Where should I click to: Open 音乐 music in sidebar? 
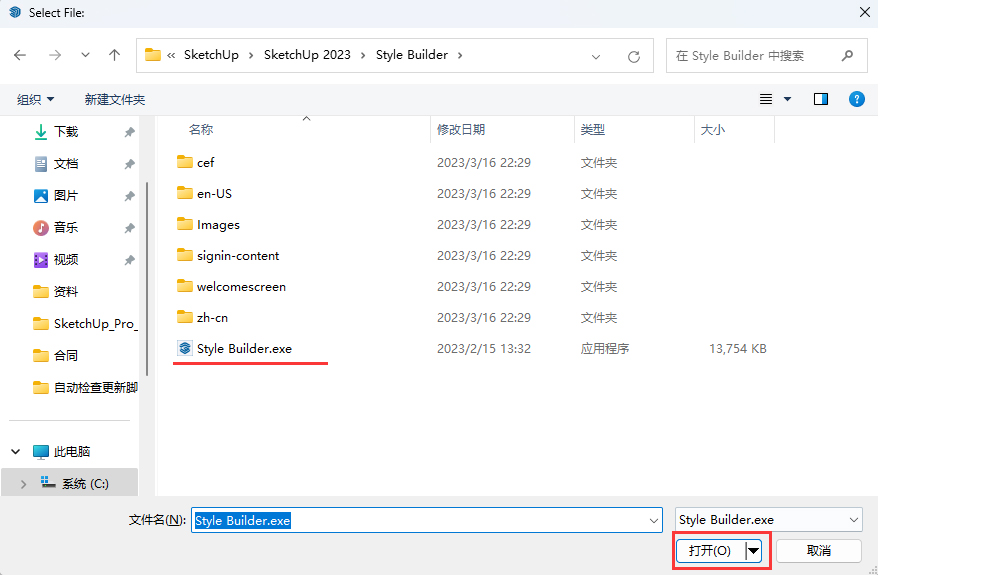point(66,227)
